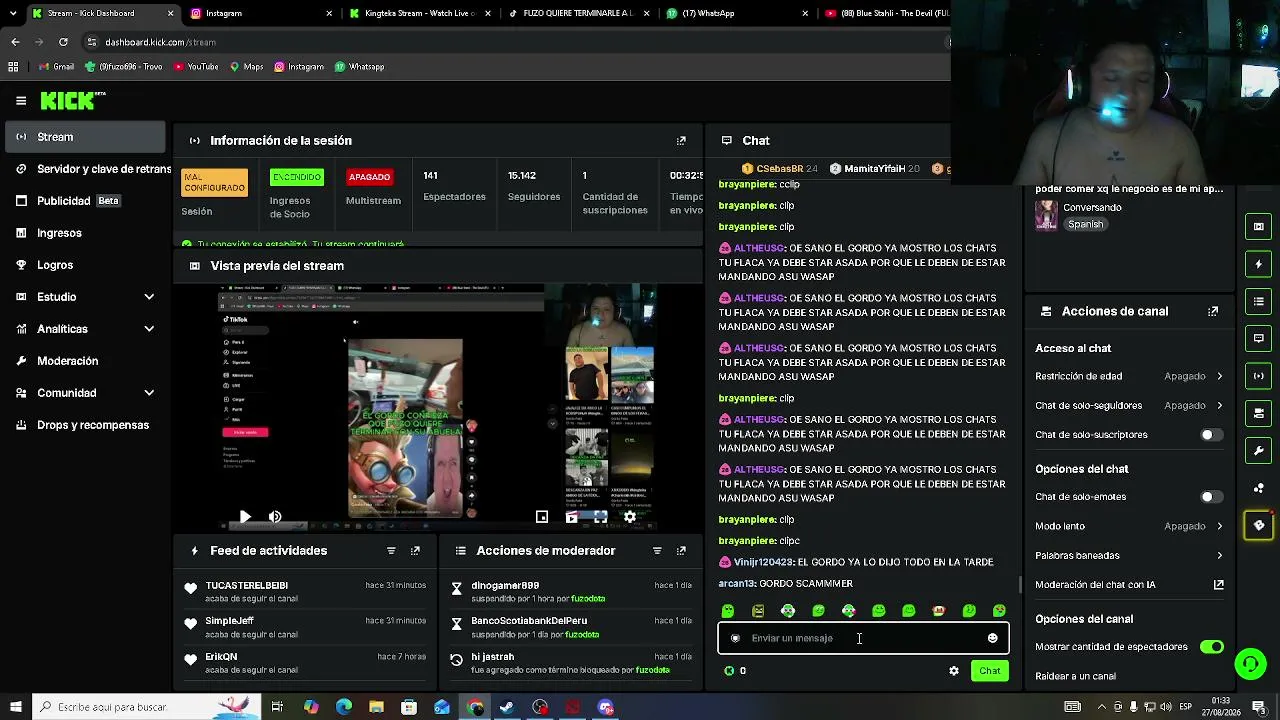Click the Kick logo
The width and height of the screenshot is (1280, 720).
pyautogui.click(x=73, y=101)
